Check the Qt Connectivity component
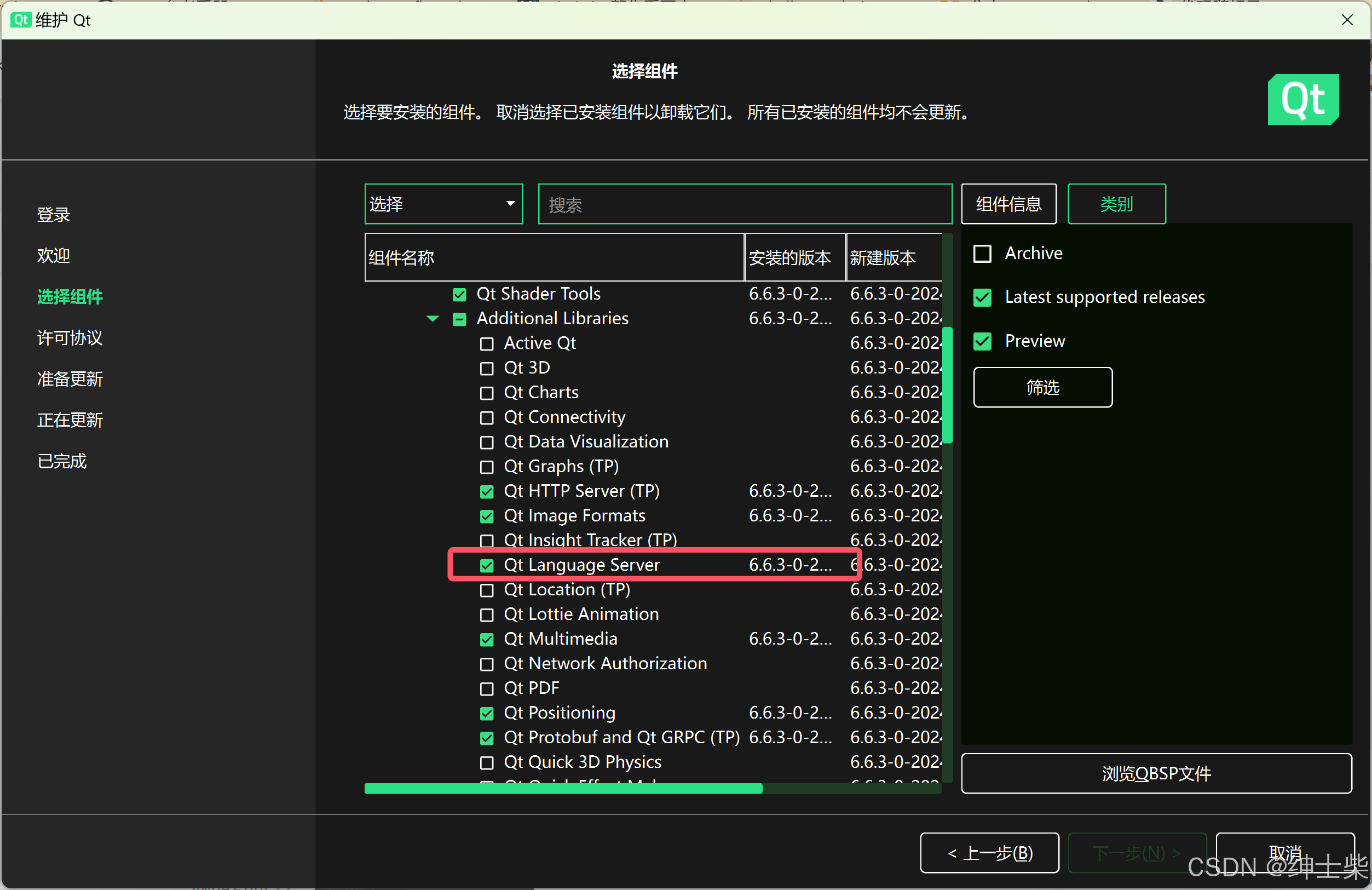Image resolution: width=1372 pixels, height=890 pixels. (x=487, y=417)
